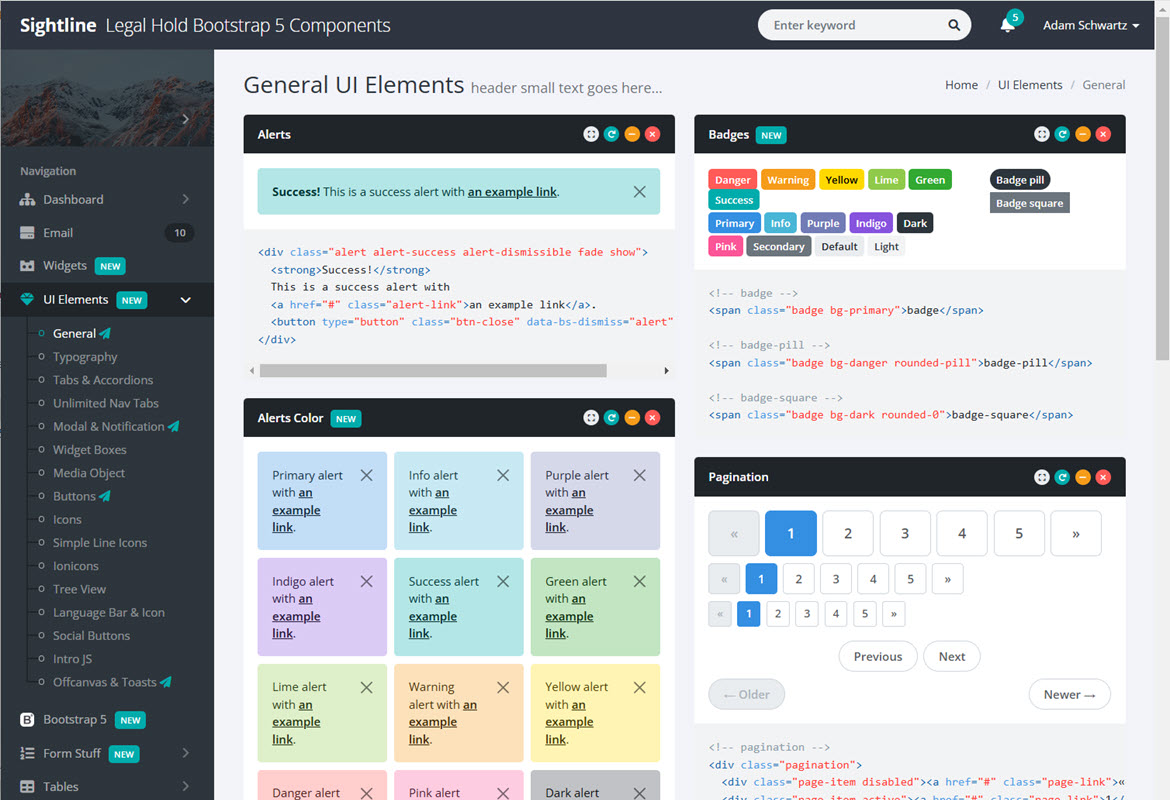Viewport: 1170px width, 800px height.
Task: Expand the Alerts panel to fullscreen
Action: pos(591,134)
